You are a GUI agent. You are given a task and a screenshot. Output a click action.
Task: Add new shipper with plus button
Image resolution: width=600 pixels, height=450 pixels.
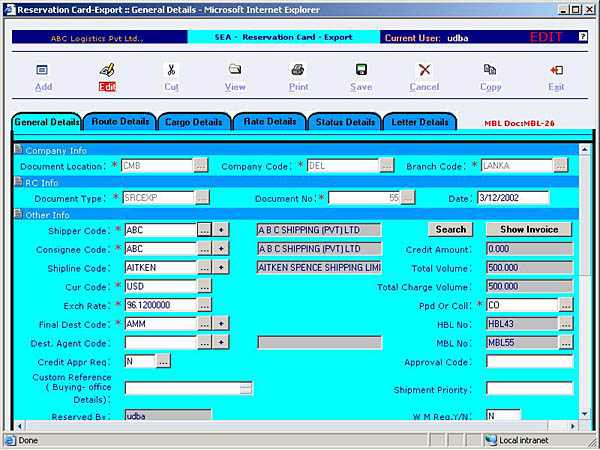click(x=221, y=230)
